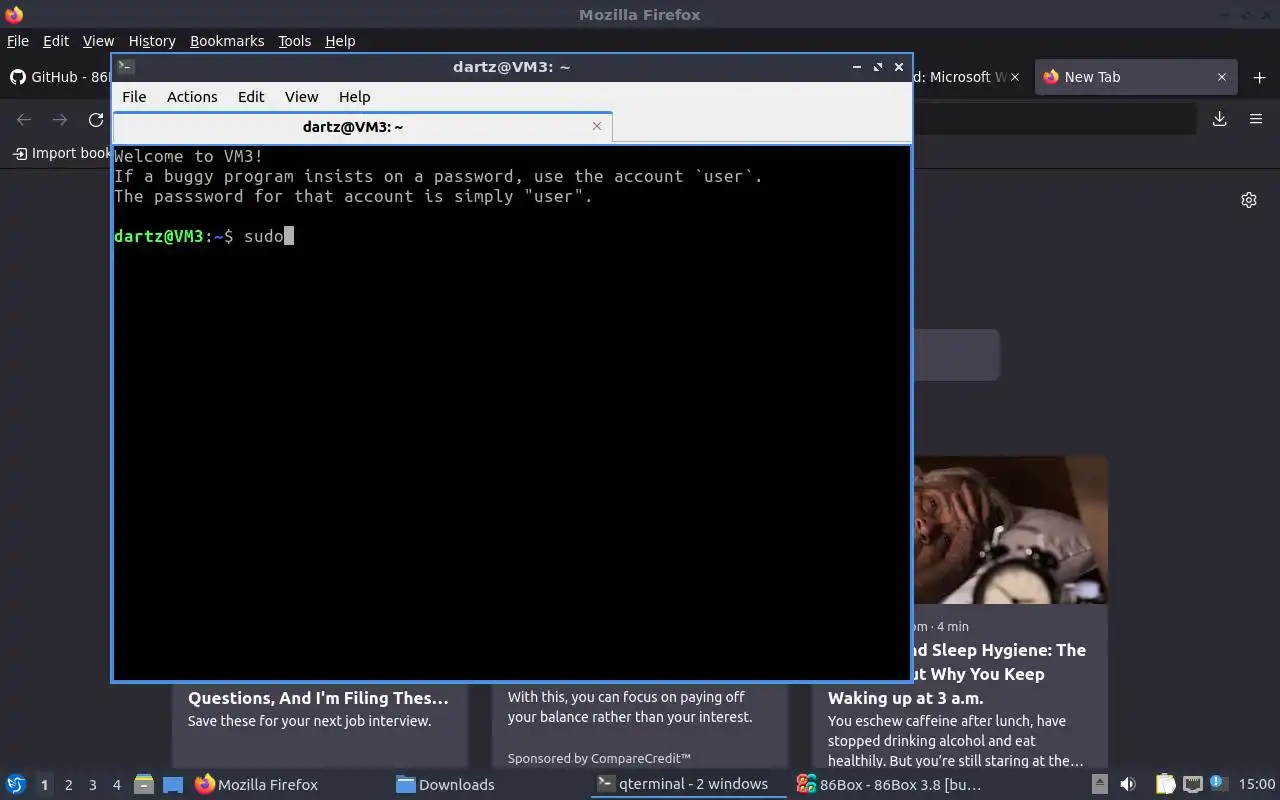Image resolution: width=1280 pixels, height=800 pixels.
Task: Close the dartz@VM3: ~ terminal tab
Action: click(597, 126)
